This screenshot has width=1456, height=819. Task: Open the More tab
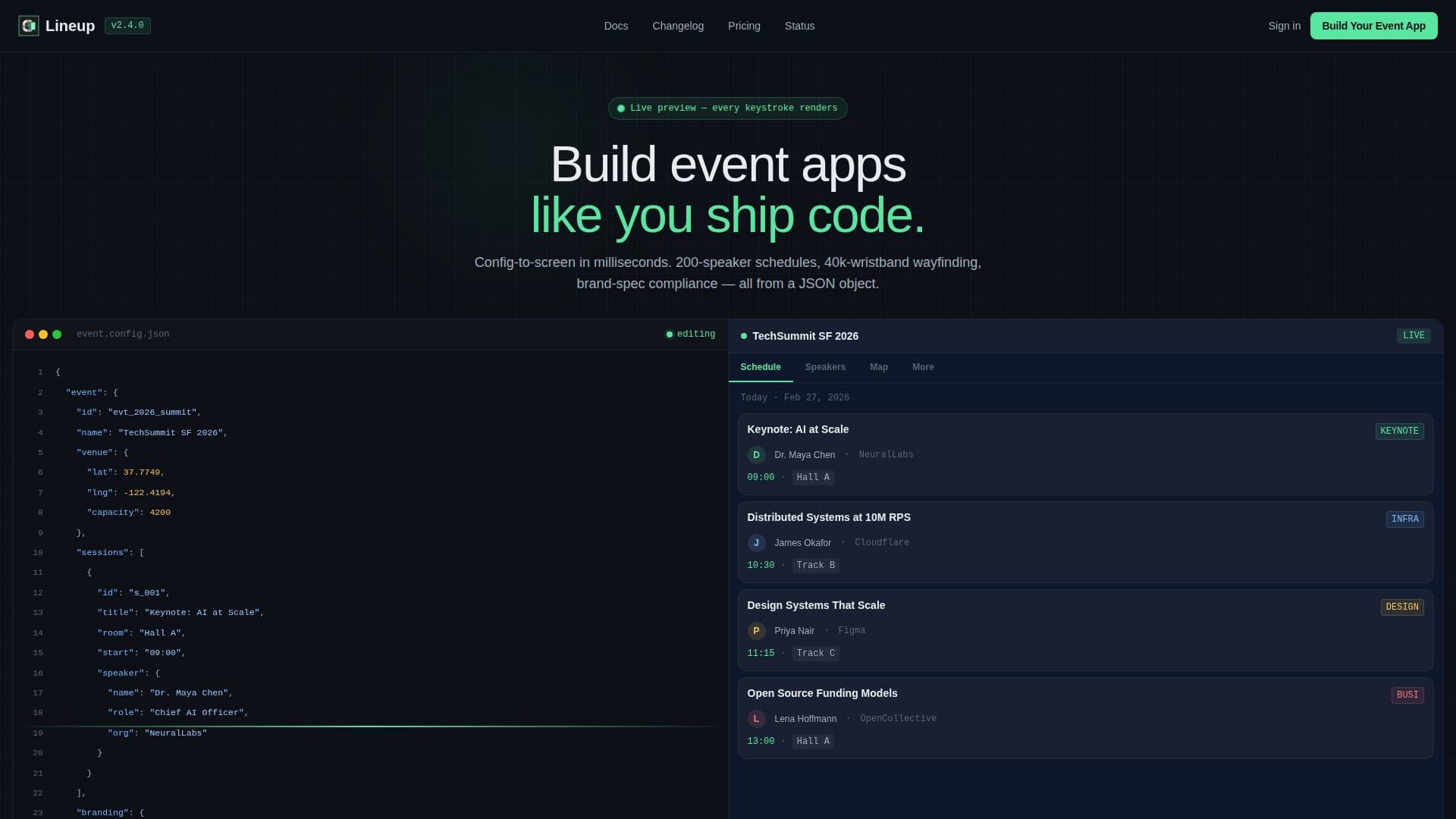pyautogui.click(x=923, y=367)
